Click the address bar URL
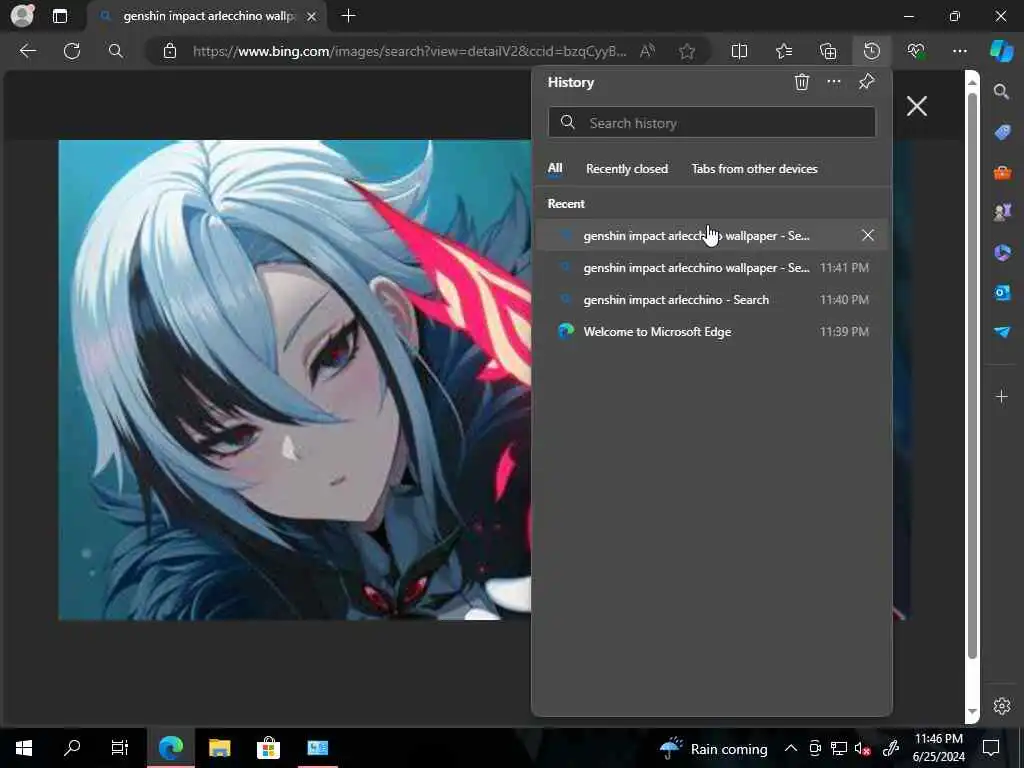The height and width of the screenshot is (768, 1024). 409,51
